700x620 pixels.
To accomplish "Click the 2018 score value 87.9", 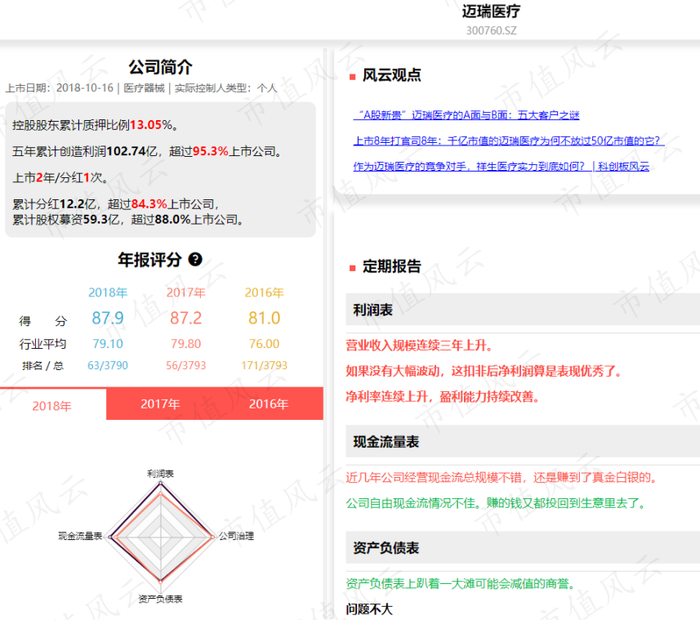I will click(x=108, y=318).
